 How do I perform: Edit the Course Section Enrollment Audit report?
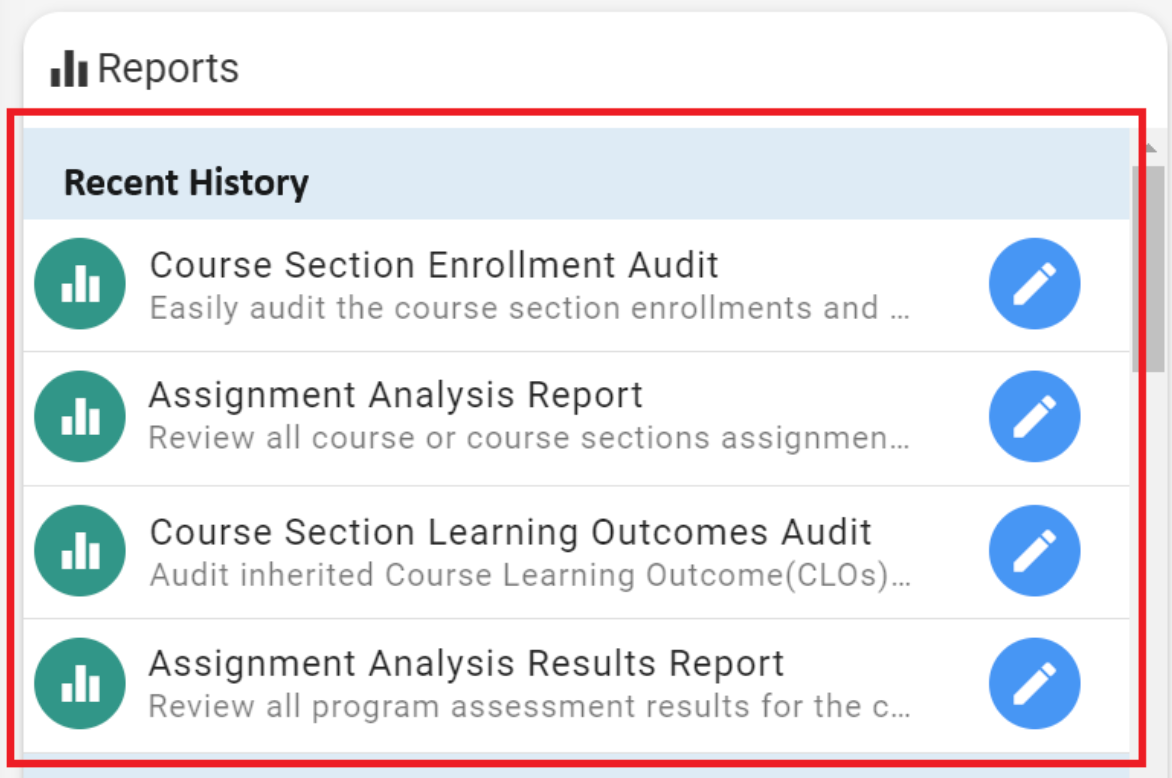pyautogui.click(x=1034, y=284)
